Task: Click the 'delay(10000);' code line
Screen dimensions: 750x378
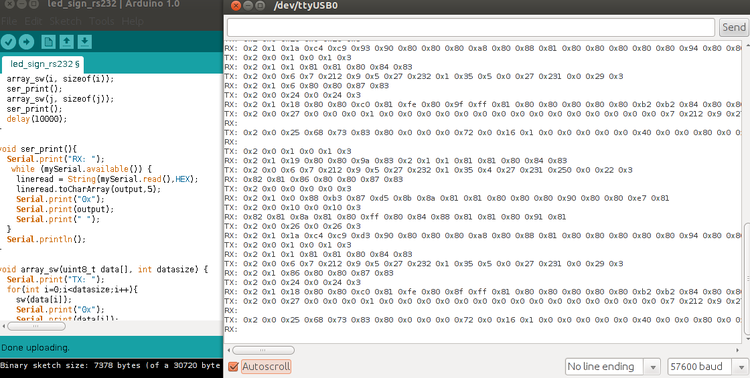Action: pyautogui.click(x=37, y=119)
